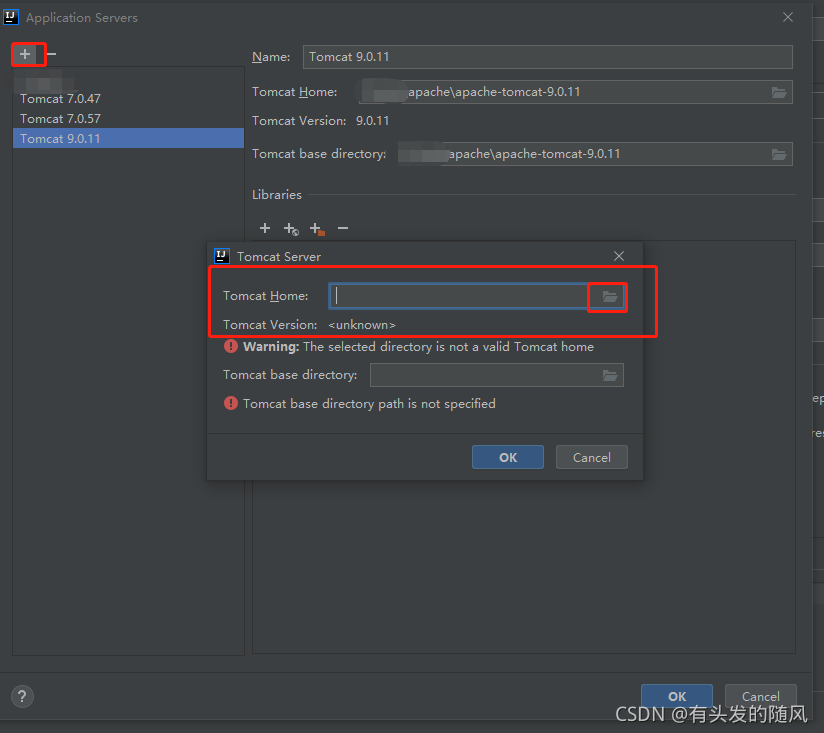Viewport: 824px width, 733px height.
Task: Click the base directory not specified error icon
Action: (x=231, y=403)
